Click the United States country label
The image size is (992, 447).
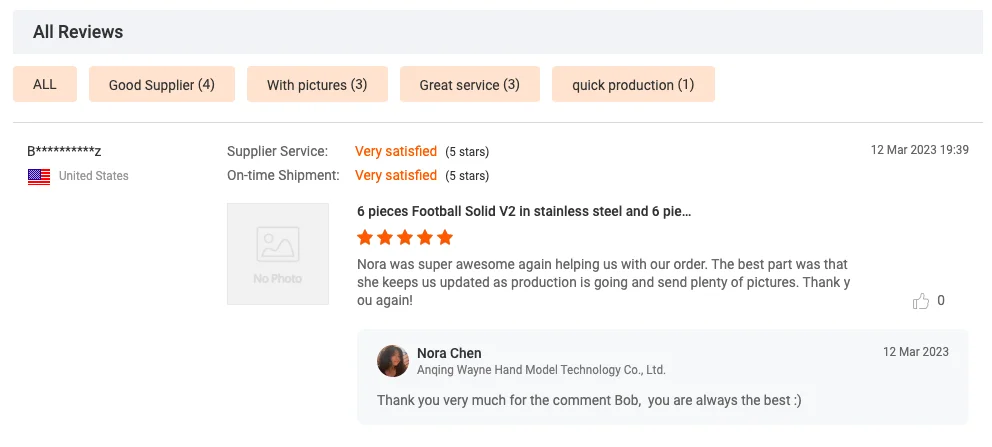click(94, 176)
